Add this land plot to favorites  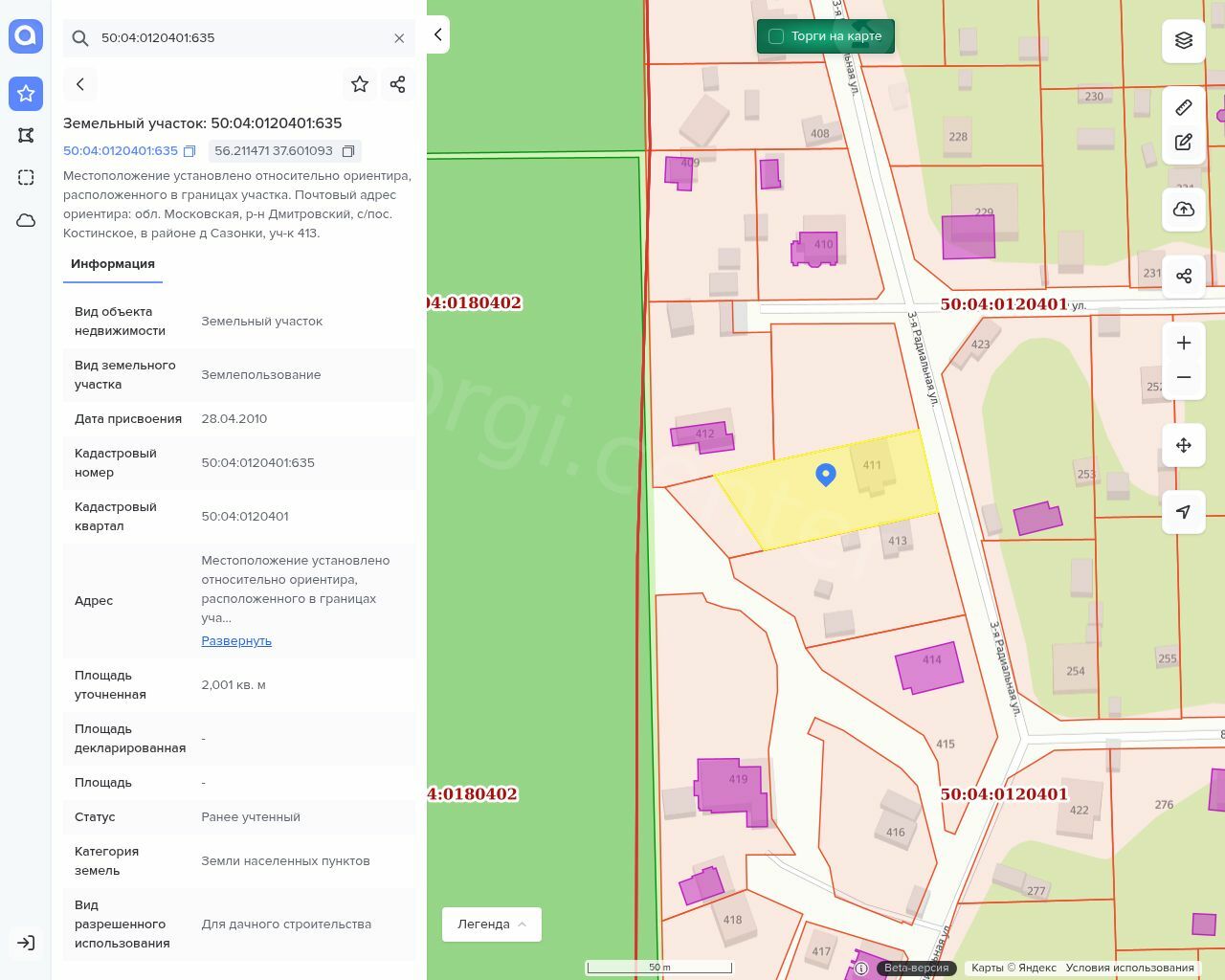click(360, 84)
